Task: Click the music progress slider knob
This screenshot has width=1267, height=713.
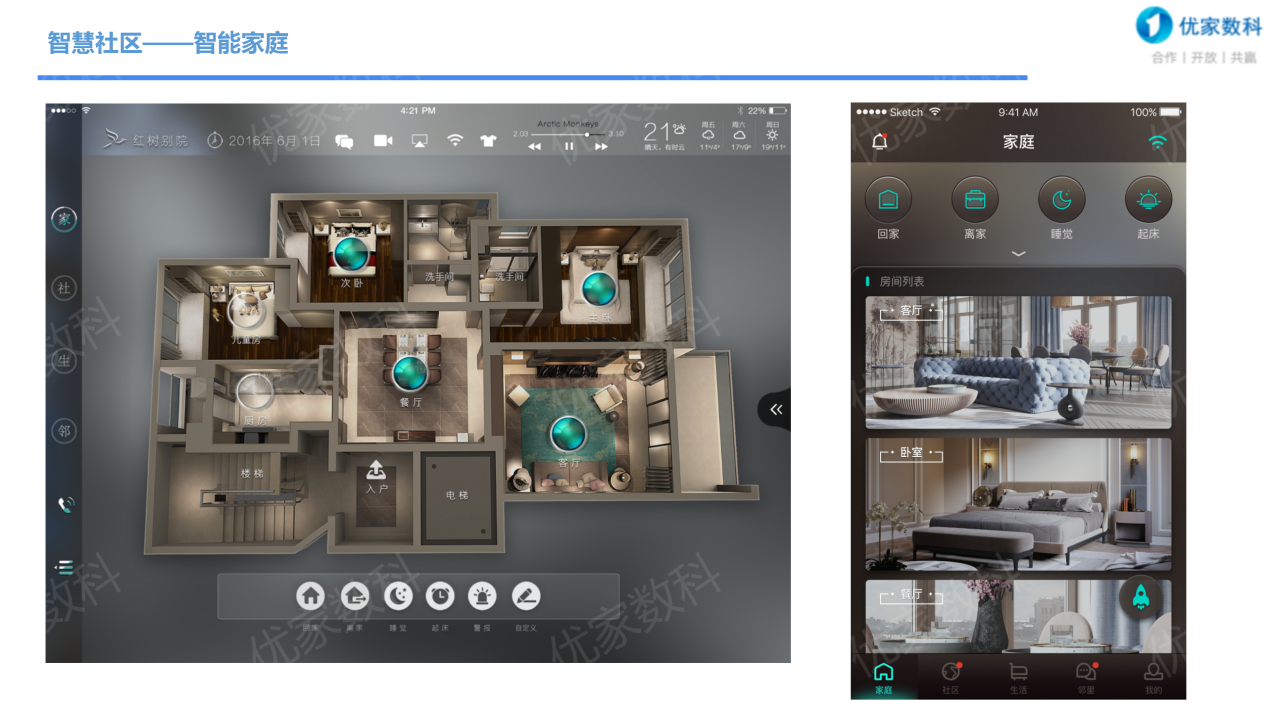Action: (x=587, y=133)
